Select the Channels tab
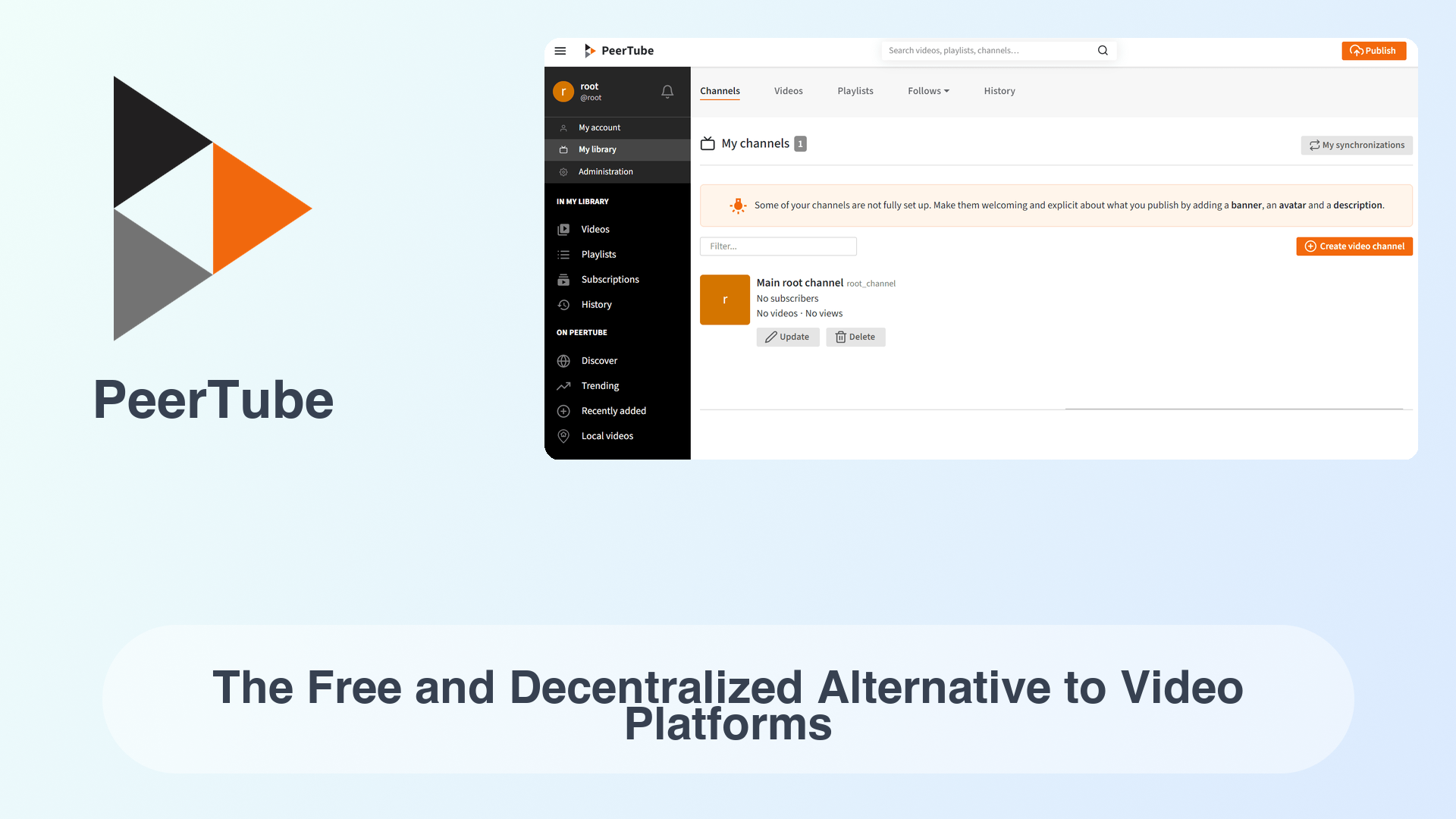The height and width of the screenshot is (819, 1456). pos(719,91)
